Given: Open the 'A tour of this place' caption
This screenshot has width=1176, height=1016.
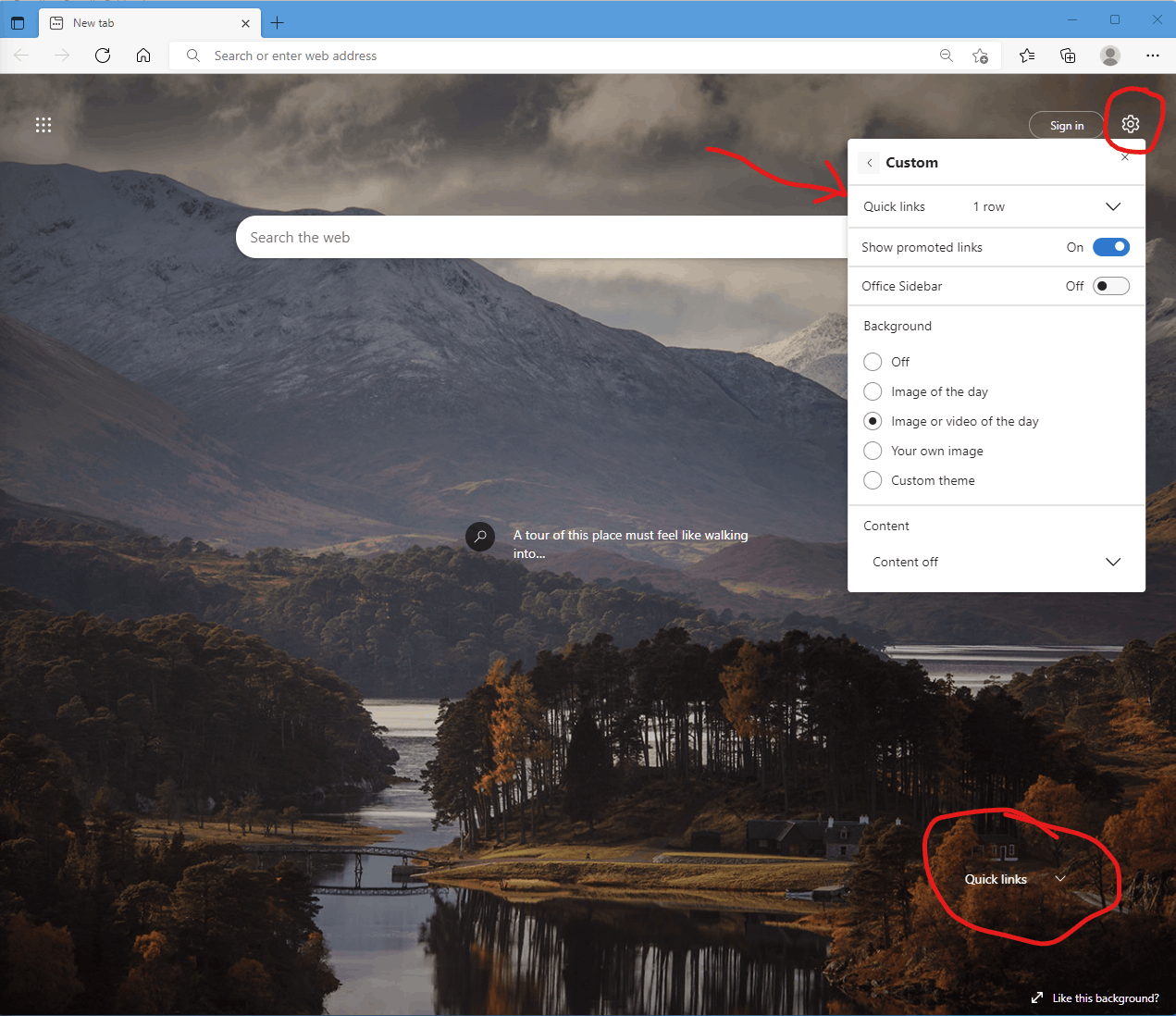Looking at the screenshot, I should (x=631, y=544).
